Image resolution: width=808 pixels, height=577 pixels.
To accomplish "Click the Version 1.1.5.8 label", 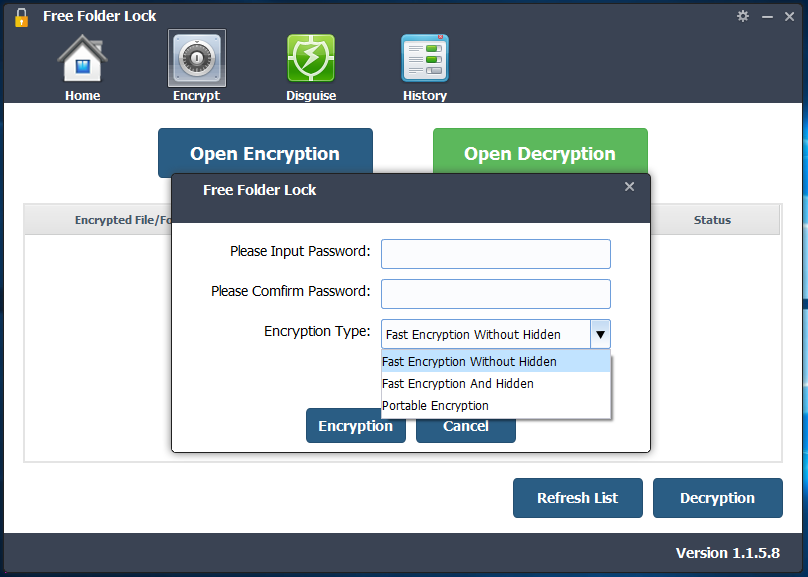I will (728, 553).
